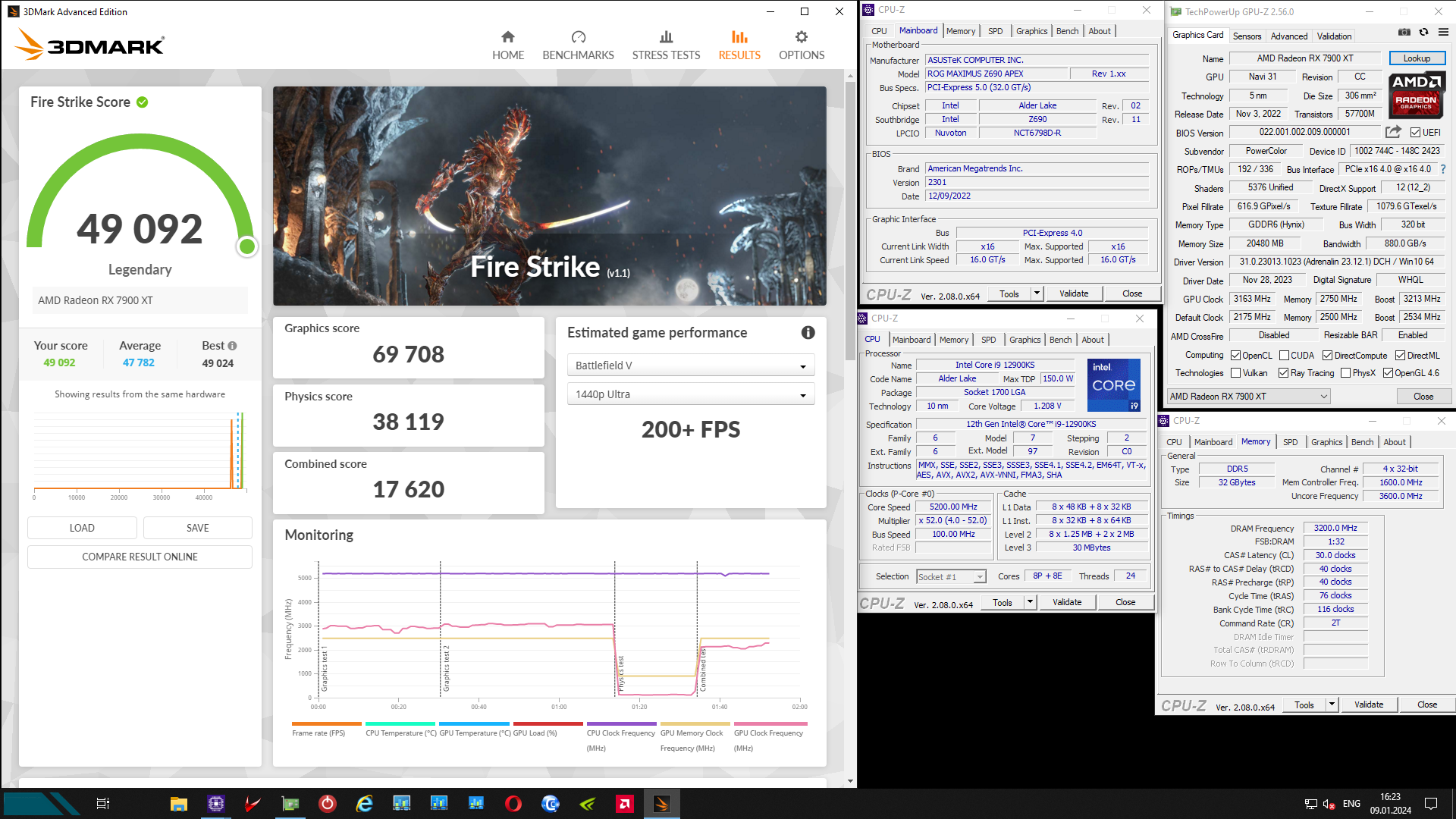The image size is (1456, 819).
Task: Click the AMD Radeon Graphics logo in GPU-Z
Action: (1416, 95)
